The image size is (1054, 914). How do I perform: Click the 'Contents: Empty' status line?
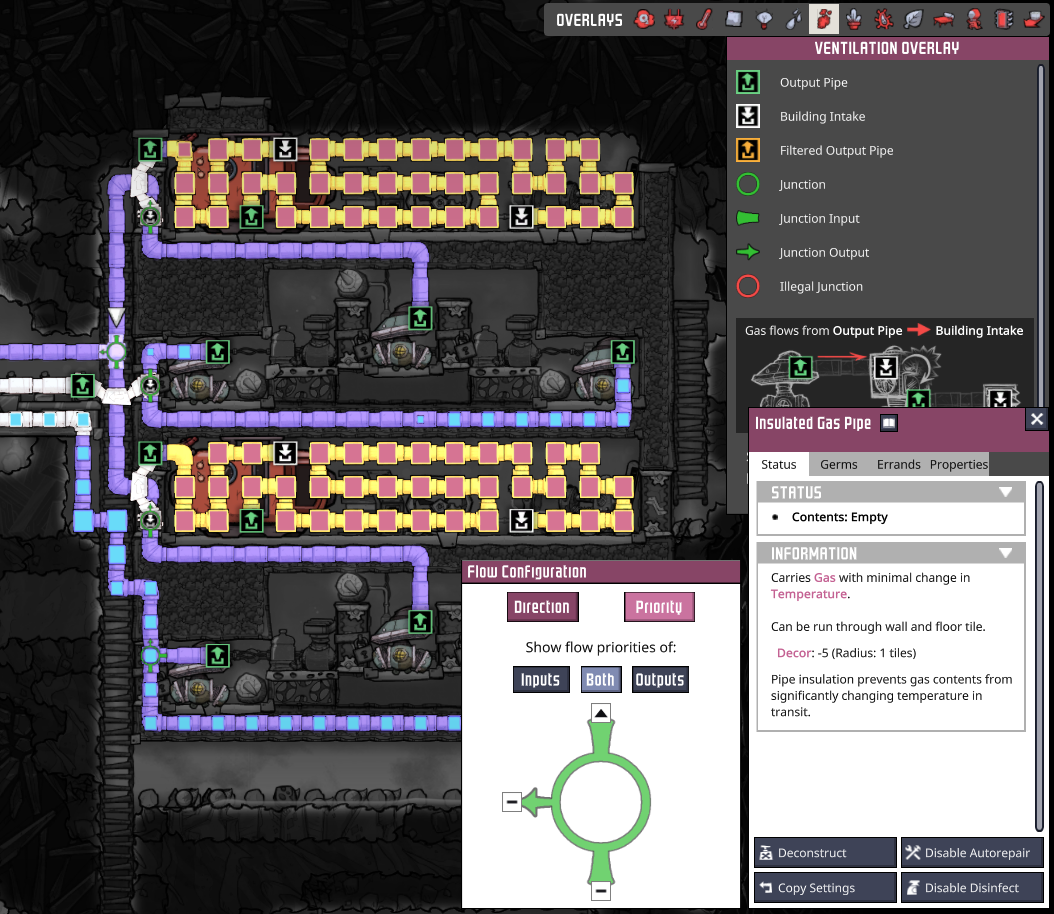coord(840,517)
